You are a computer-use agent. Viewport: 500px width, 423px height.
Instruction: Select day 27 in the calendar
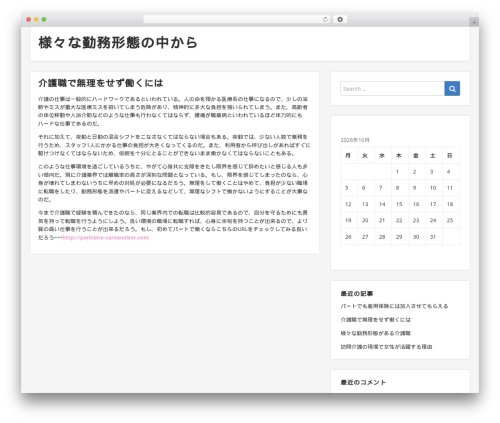pos(365,237)
